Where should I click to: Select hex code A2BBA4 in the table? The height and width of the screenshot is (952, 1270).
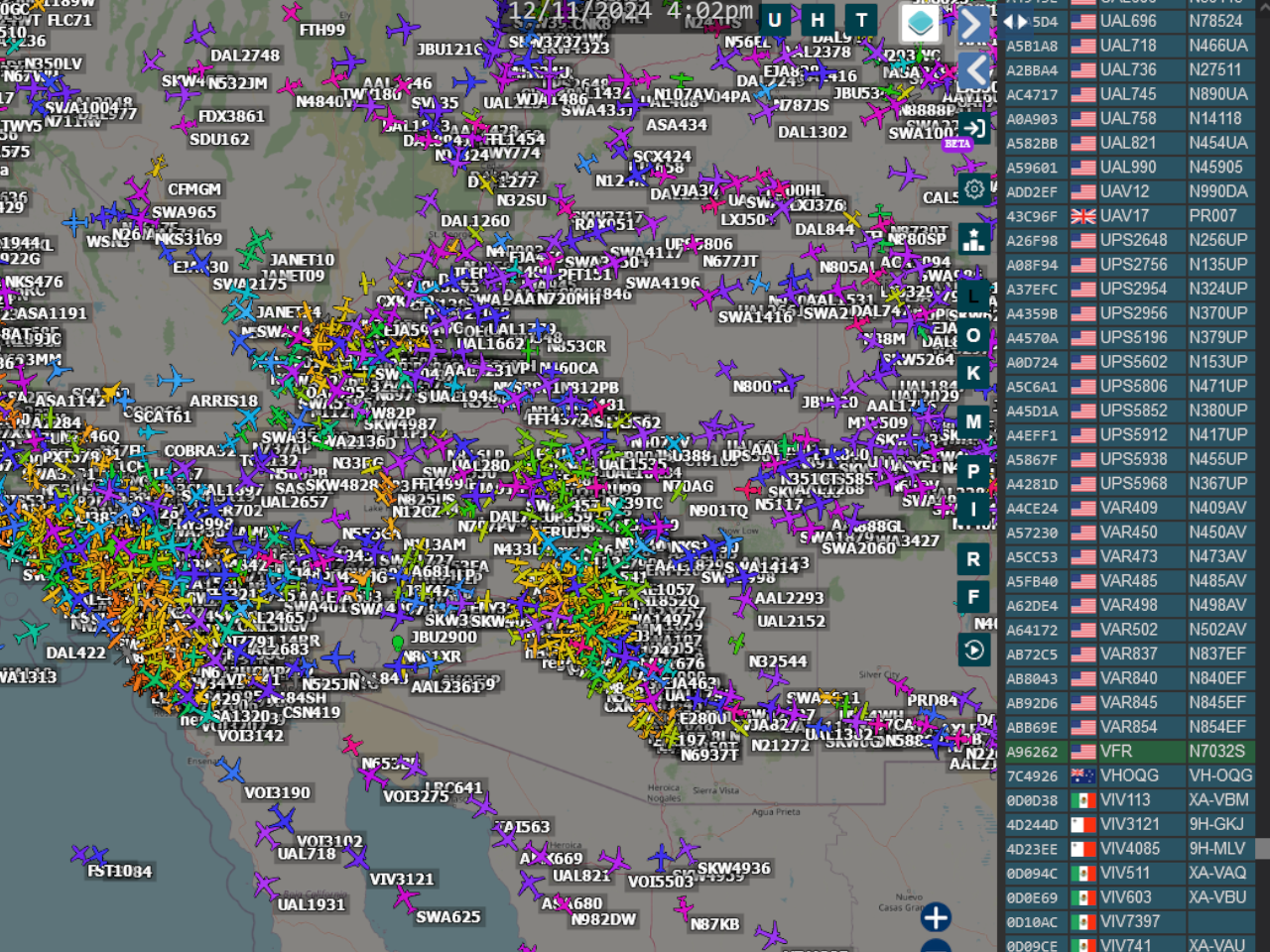tap(1032, 70)
